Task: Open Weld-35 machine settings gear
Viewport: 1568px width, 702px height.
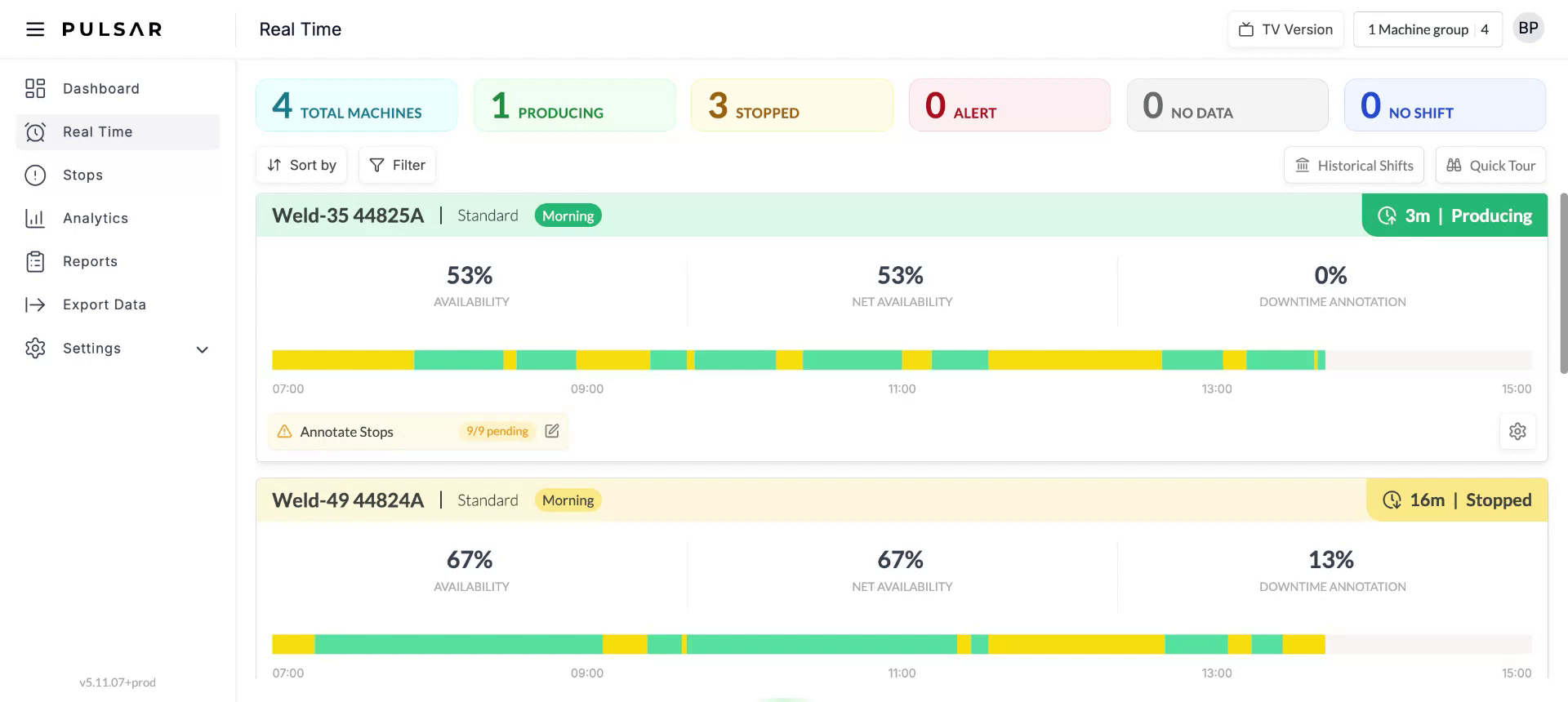Action: point(1517,431)
